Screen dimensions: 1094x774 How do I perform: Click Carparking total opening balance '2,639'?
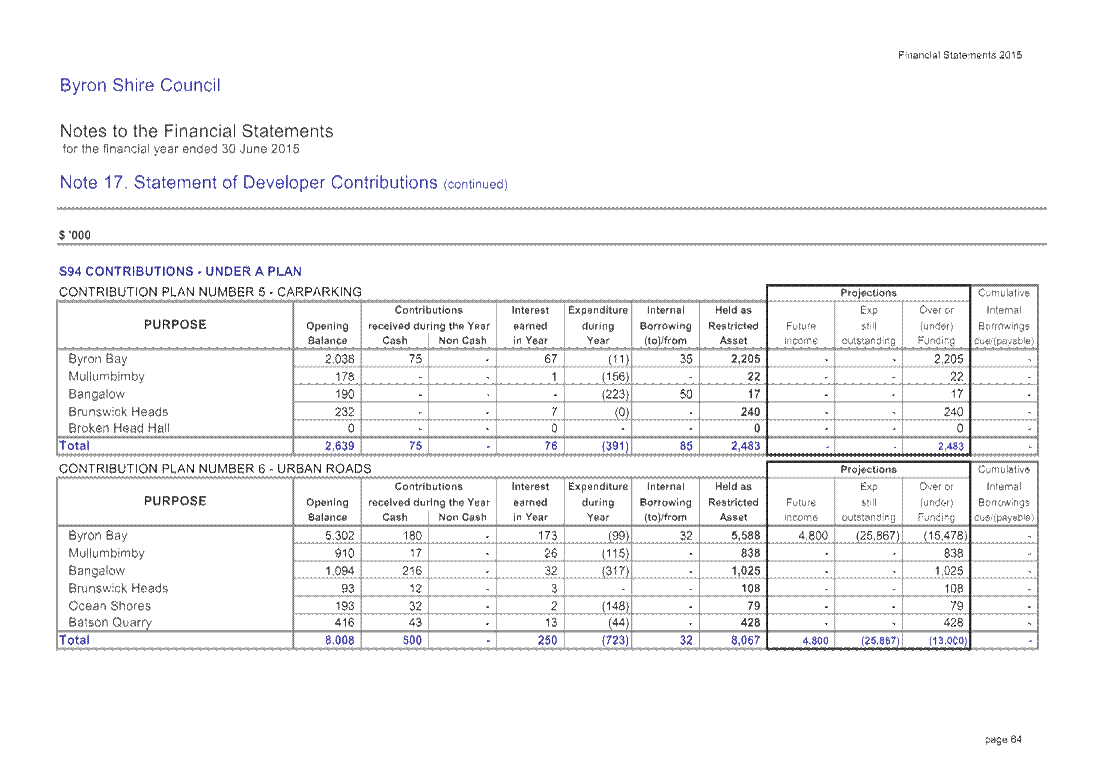pyautogui.click(x=340, y=446)
